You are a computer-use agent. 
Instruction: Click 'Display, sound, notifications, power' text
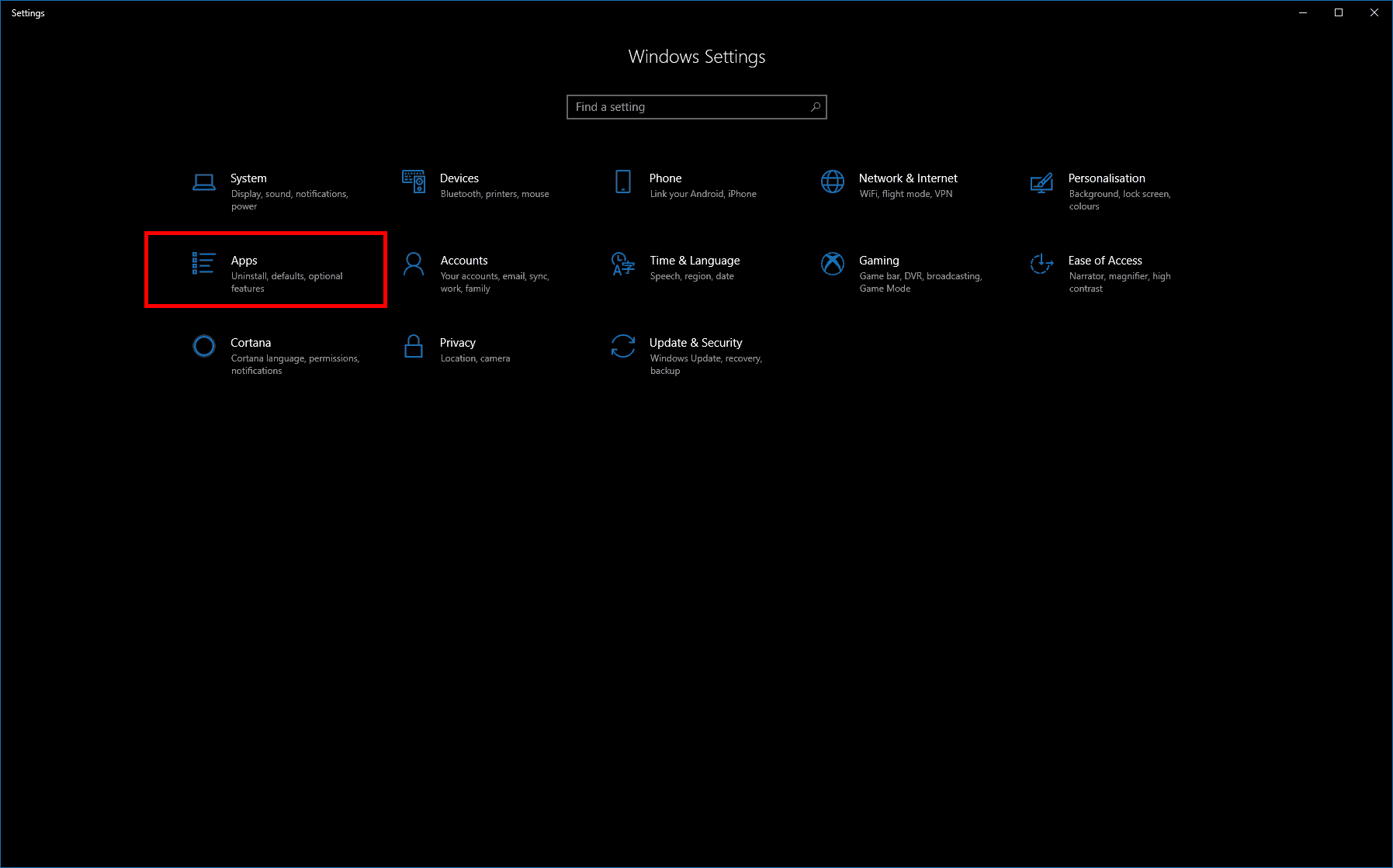(289, 200)
